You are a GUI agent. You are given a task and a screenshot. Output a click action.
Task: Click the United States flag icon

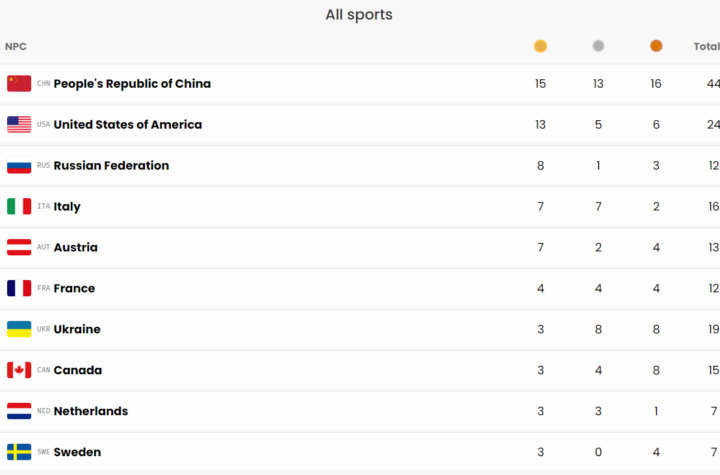coord(19,125)
